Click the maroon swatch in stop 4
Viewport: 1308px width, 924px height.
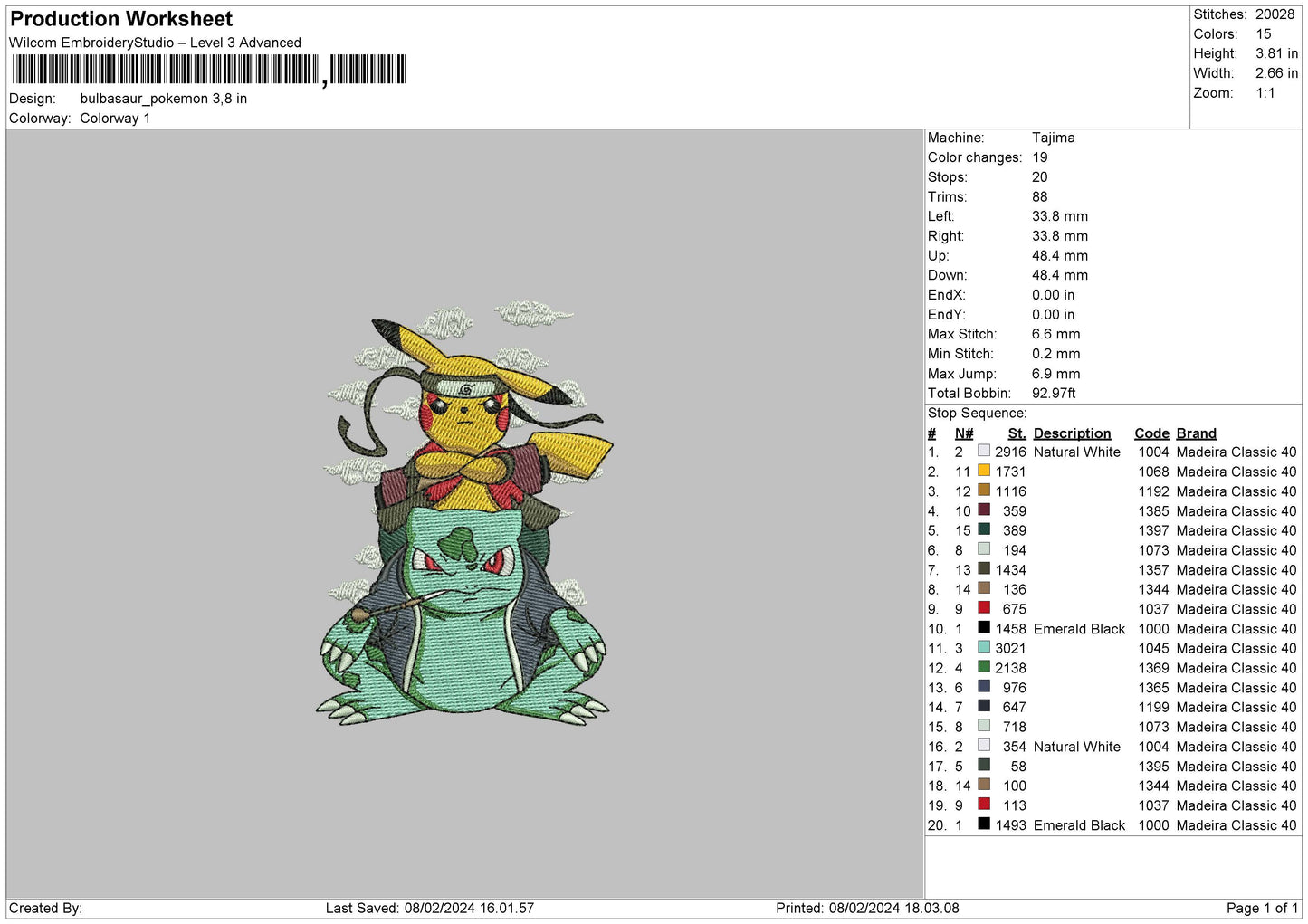tap(984, 510)
